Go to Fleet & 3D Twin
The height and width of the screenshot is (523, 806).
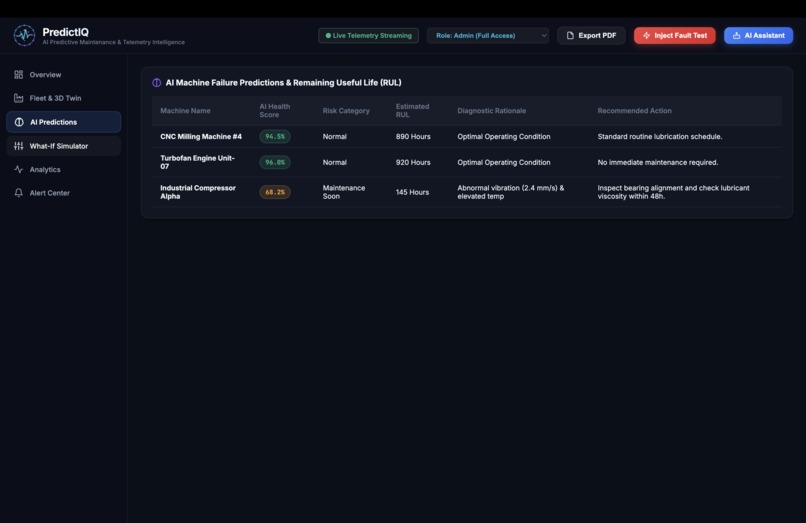(x=64, y=98)
